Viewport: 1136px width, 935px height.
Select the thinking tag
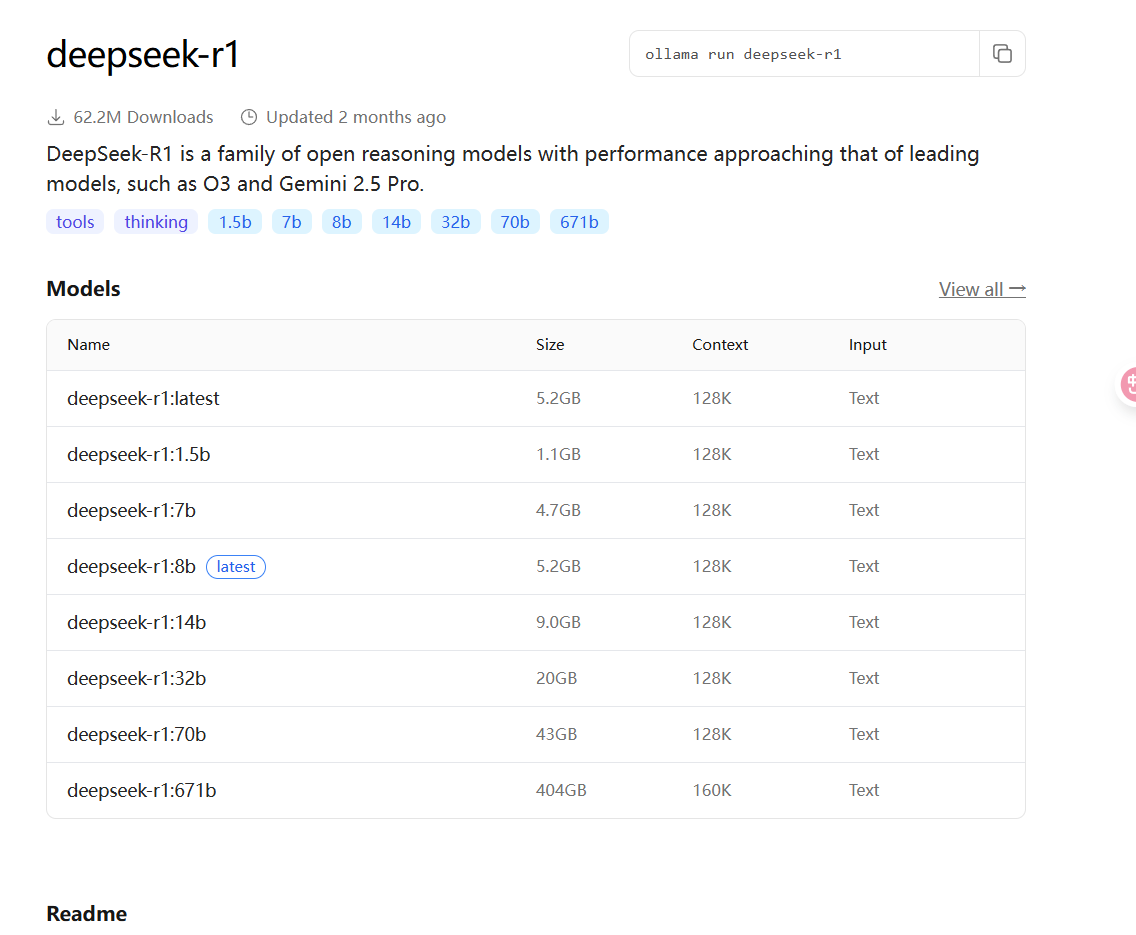(x=156, y=222)
